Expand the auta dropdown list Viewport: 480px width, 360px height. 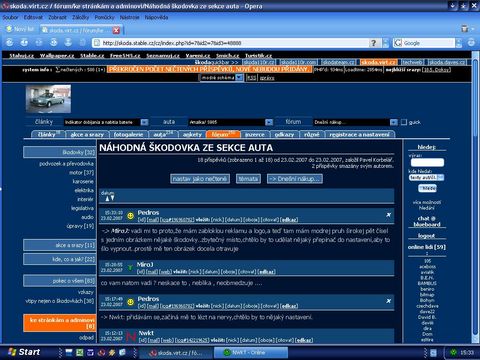pos(269,122)
